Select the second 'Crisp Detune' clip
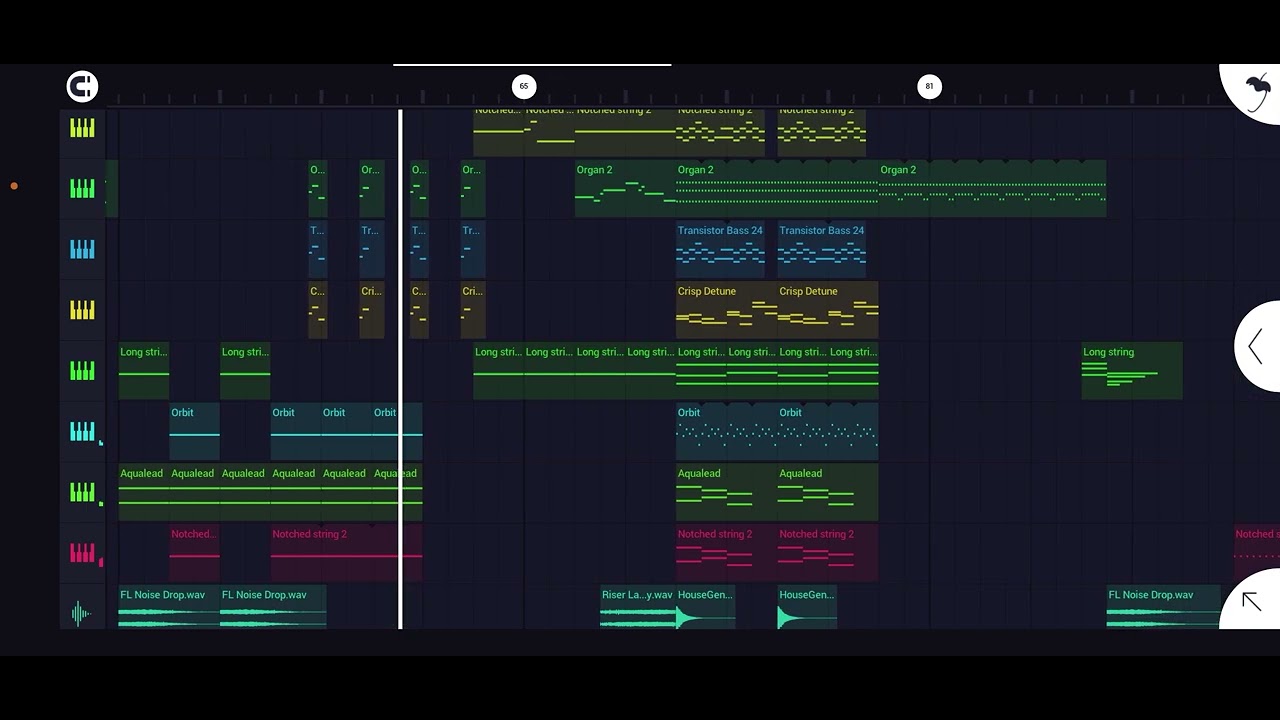 828,310
